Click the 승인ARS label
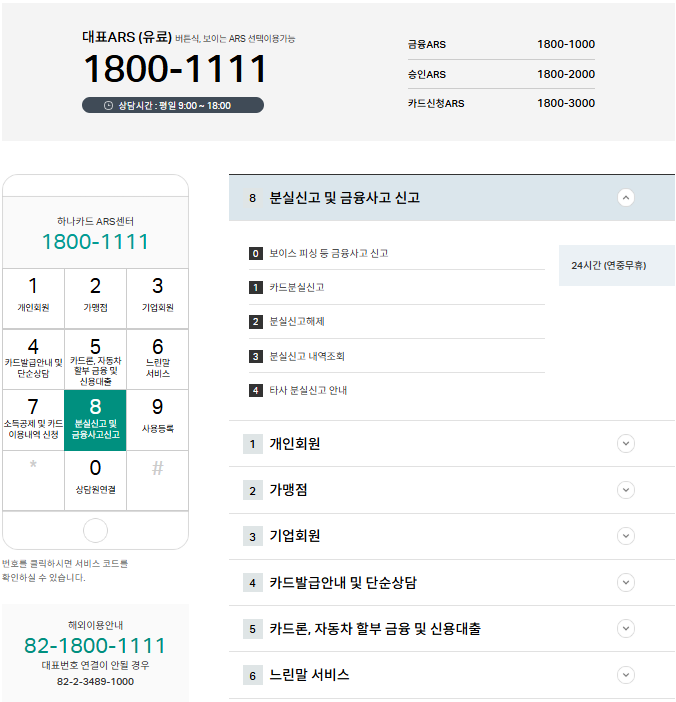Image resolution: width=676 pixels, height=702 pixels. [x=427, y=74]
